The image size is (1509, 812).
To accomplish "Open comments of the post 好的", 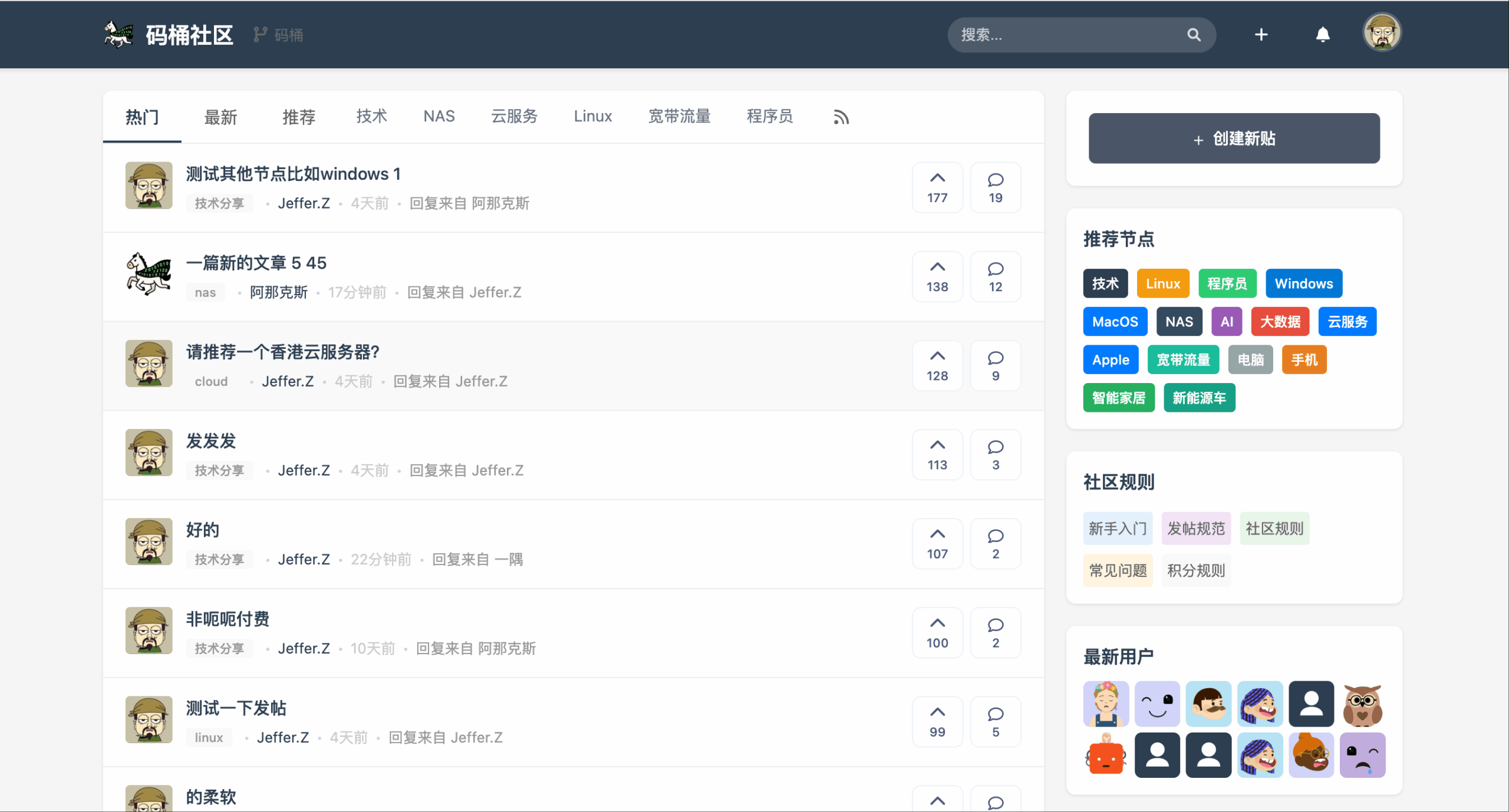I will pos(996,543).
